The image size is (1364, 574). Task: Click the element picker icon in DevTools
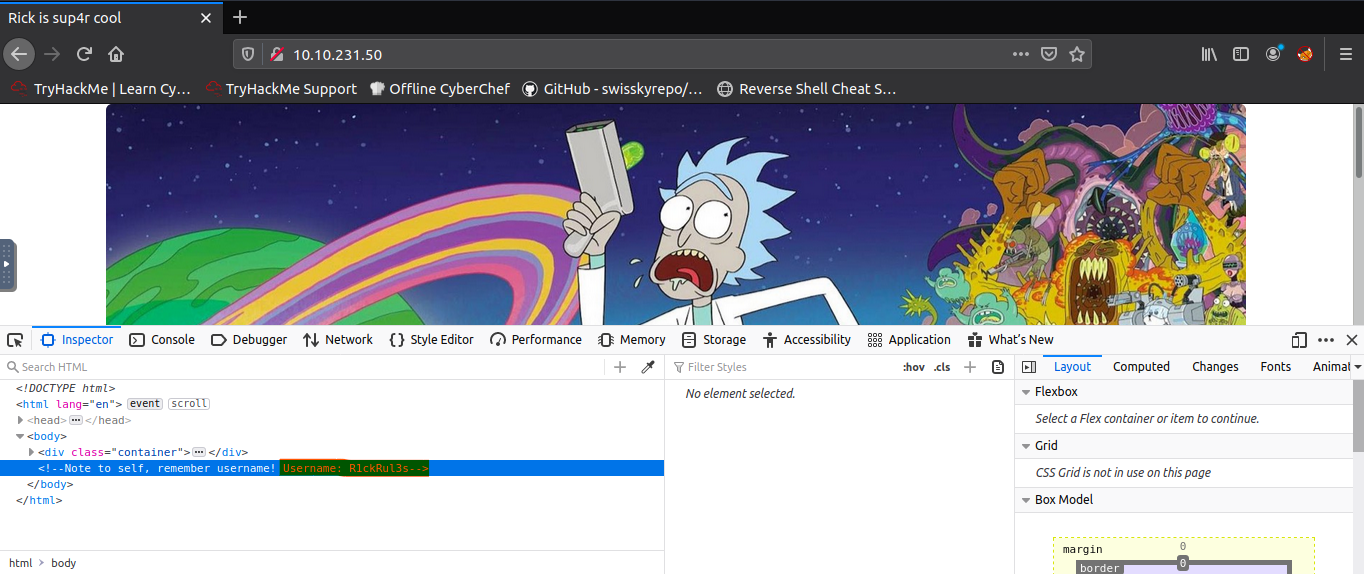click(x=14, y=340)
